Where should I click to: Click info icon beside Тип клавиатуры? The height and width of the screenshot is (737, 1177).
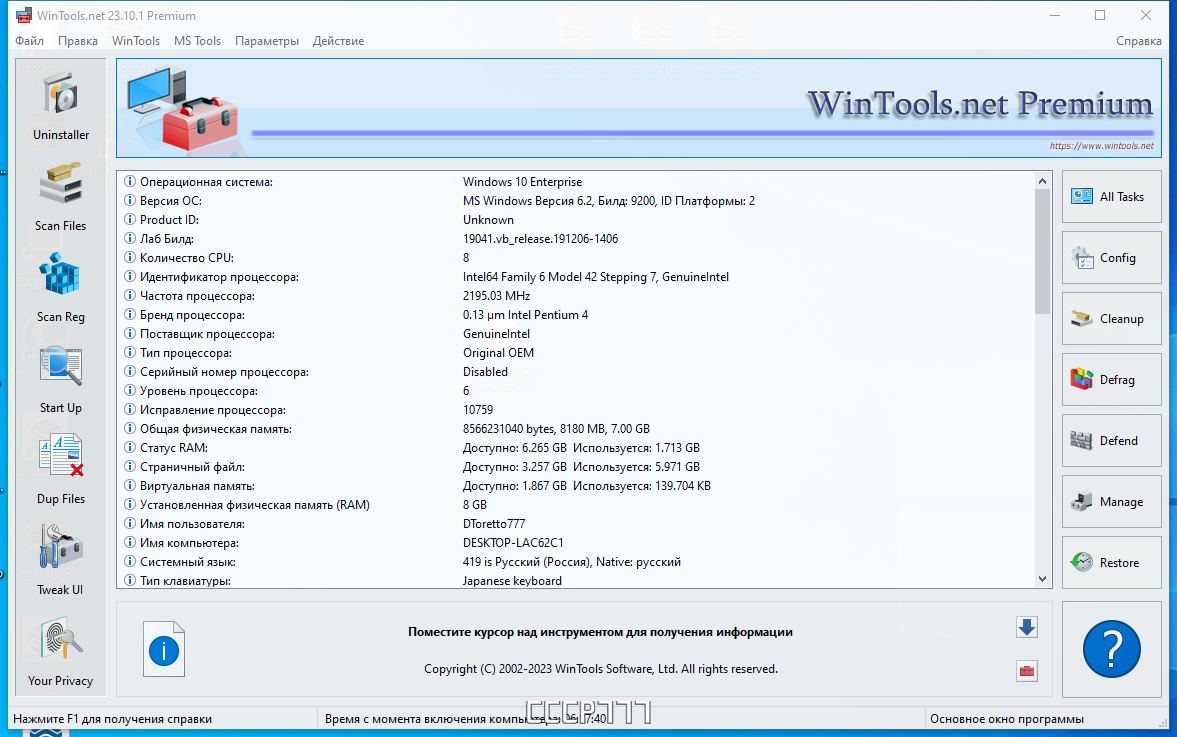130,580
